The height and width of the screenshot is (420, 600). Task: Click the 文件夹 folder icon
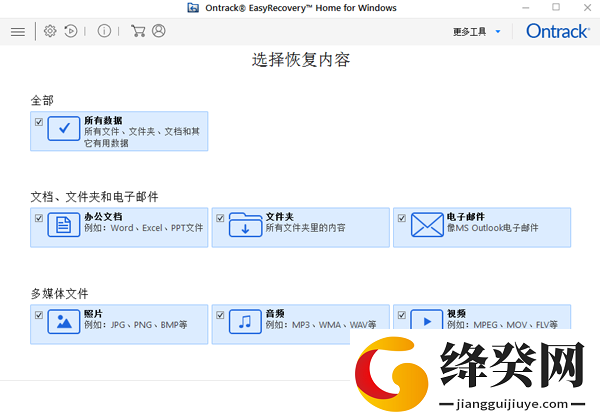click(245, 225)
